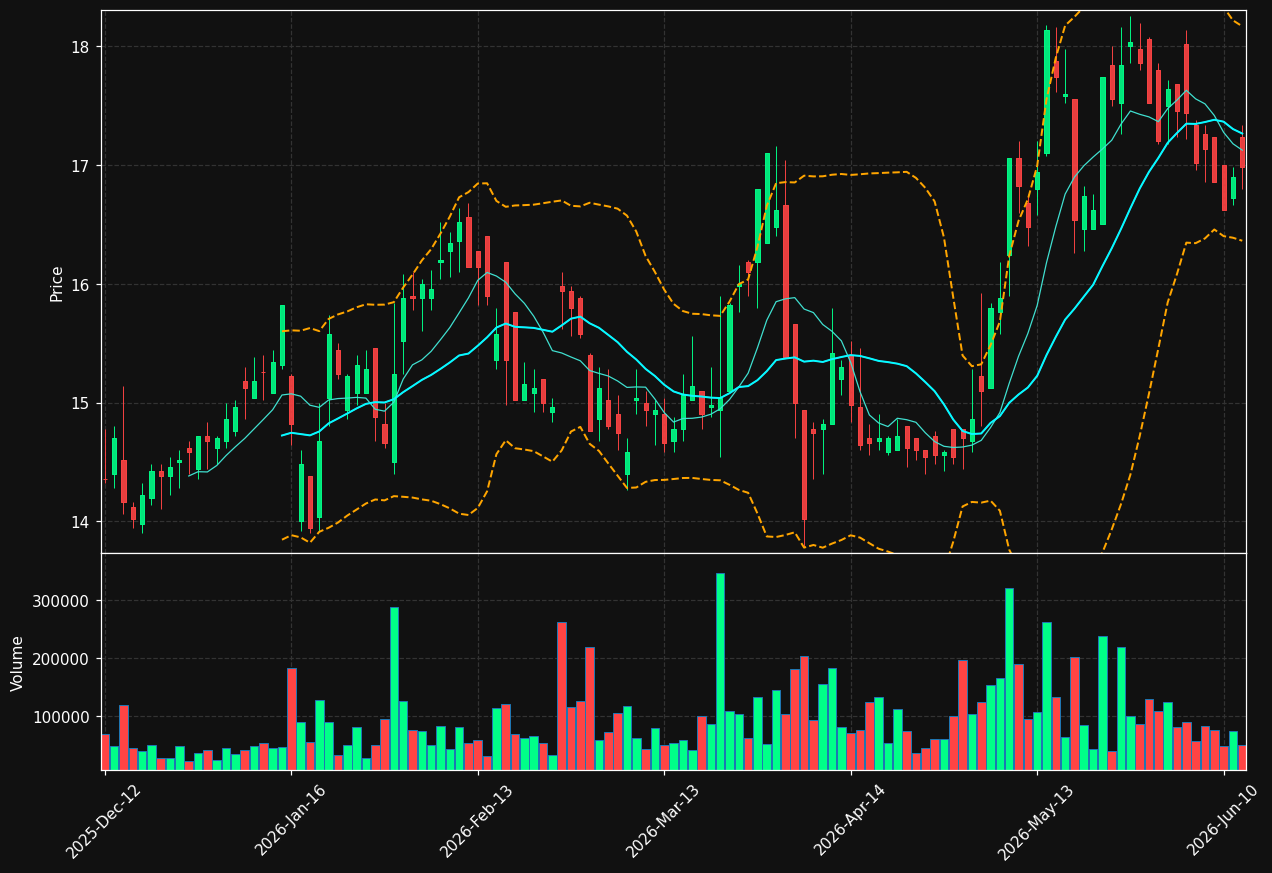Select the red candle dropping to 14 in early April

click(x=804, y=465)
